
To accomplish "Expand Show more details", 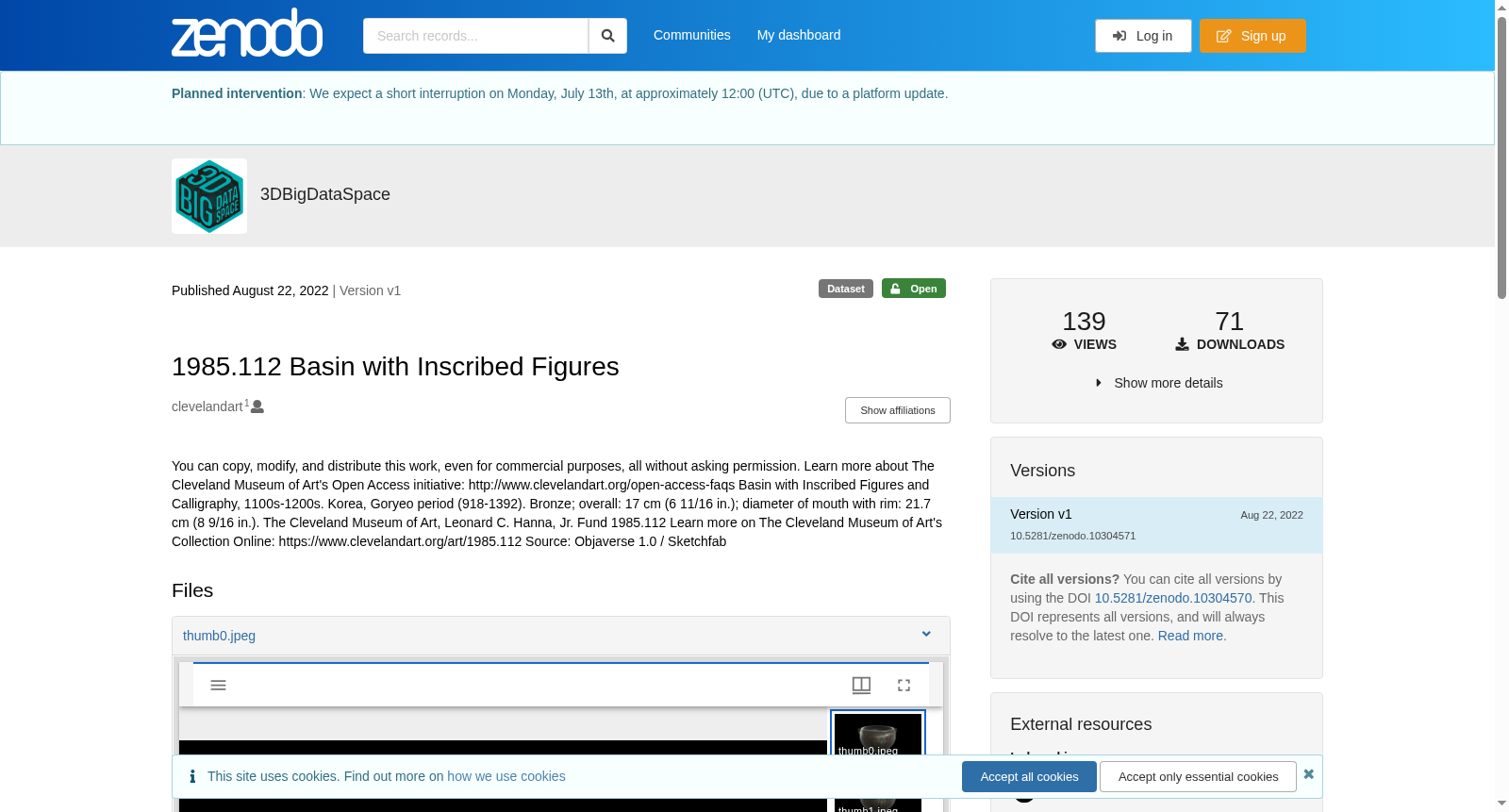I will tap(1159, 383).
